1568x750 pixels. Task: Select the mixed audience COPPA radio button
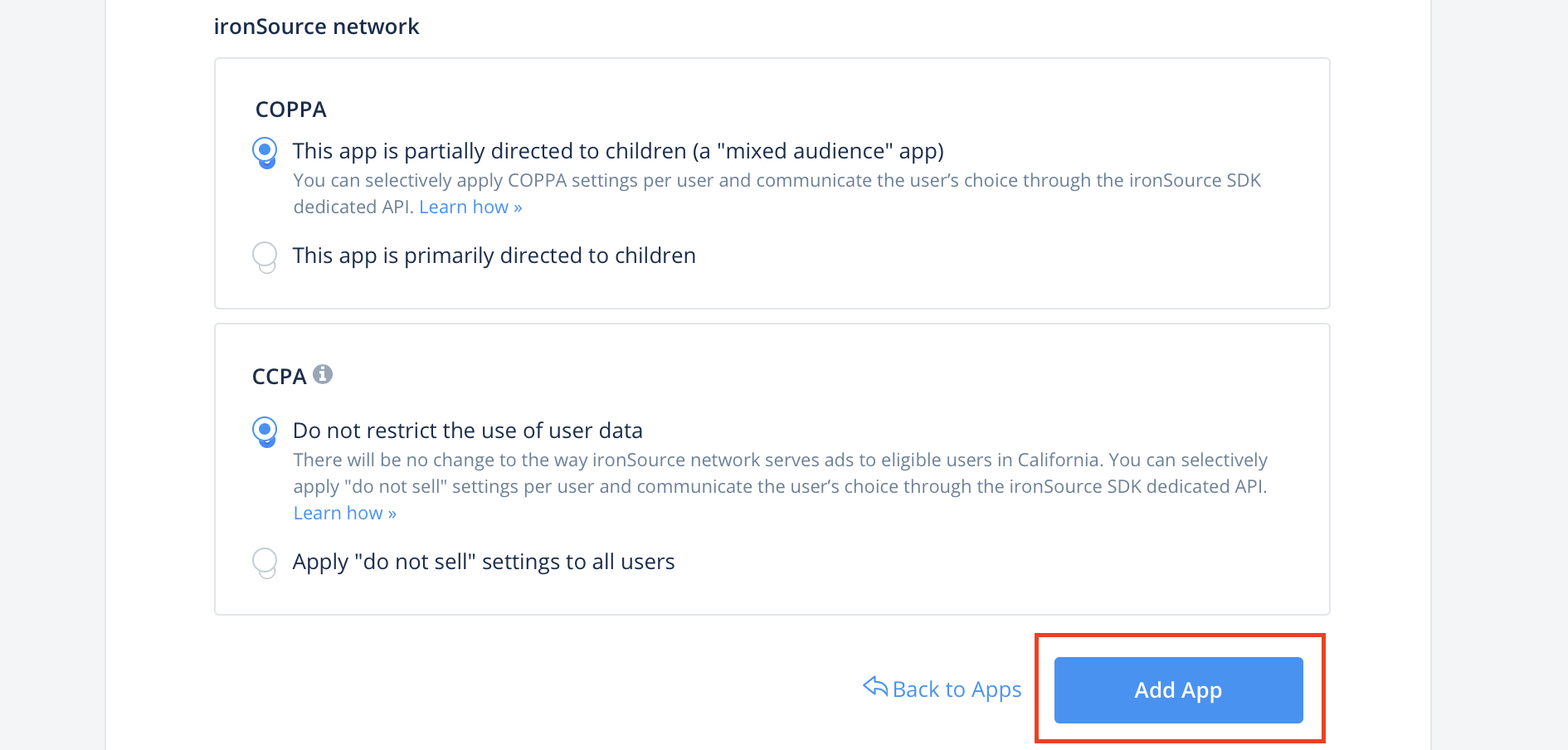coord(265,151)
